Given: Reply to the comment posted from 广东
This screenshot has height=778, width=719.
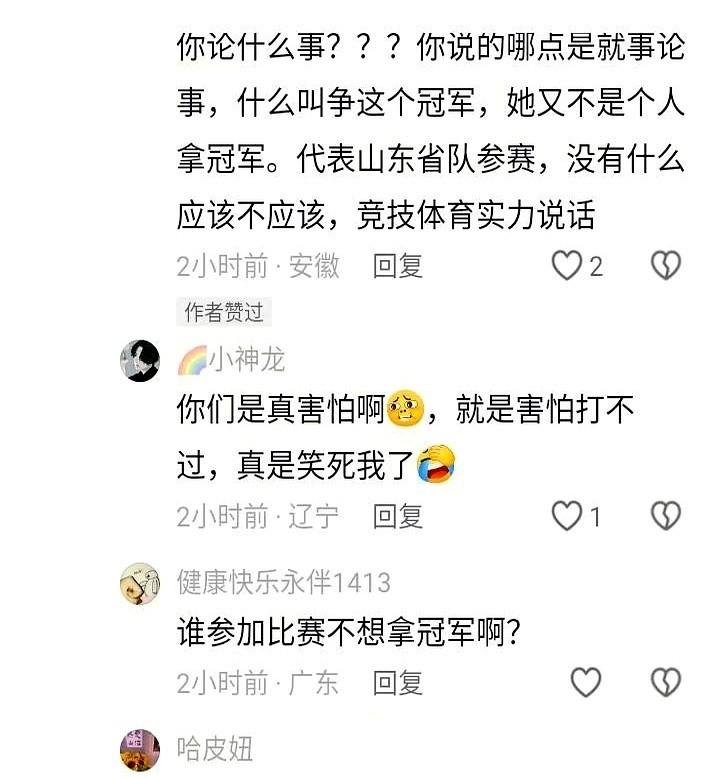Looking at the screenshot, I should pyautogui.click(x=397, y=683).
